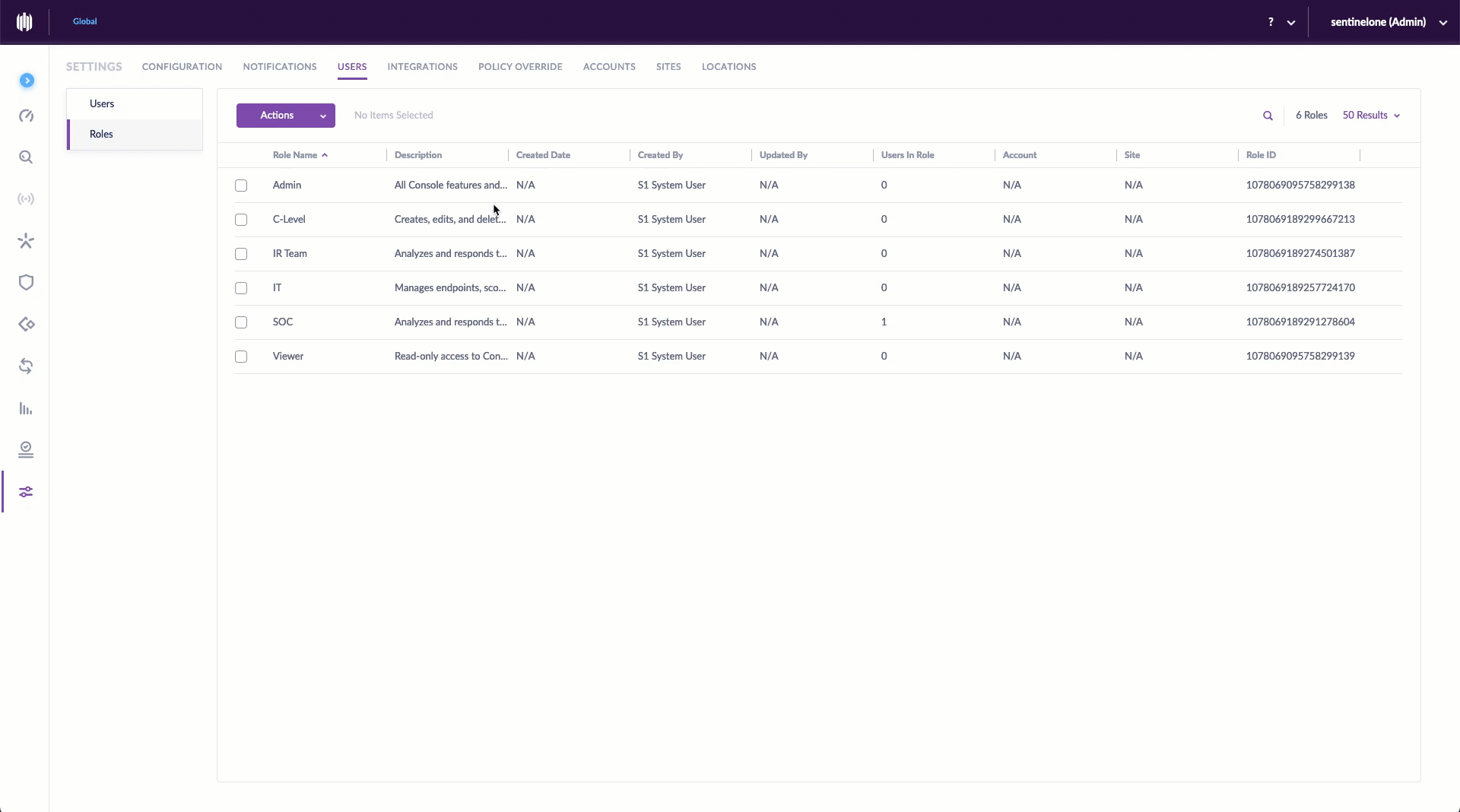Go to the Policy Override tab
This screenshot has height=812, width=1460.
pos(520,67)
